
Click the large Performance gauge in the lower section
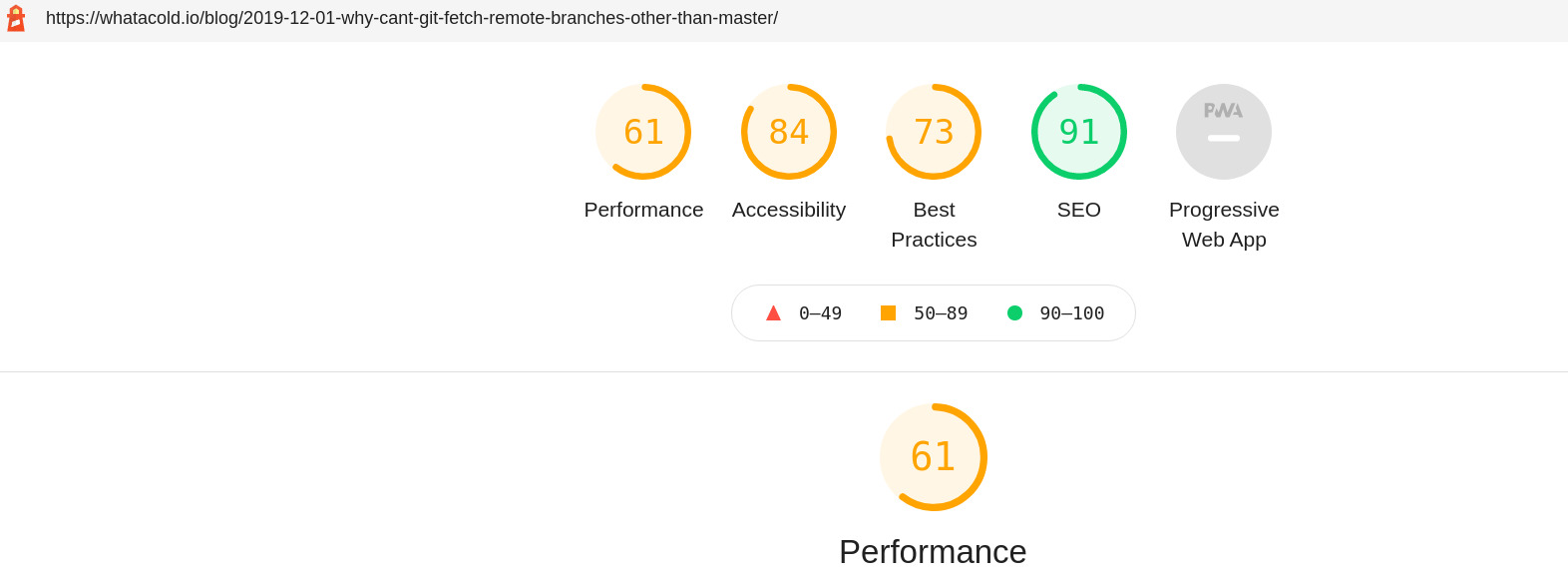pos(933,457)
